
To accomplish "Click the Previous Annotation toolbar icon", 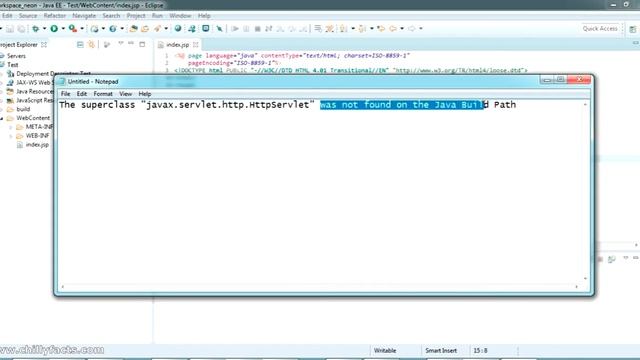I will (x=362, y=29).
